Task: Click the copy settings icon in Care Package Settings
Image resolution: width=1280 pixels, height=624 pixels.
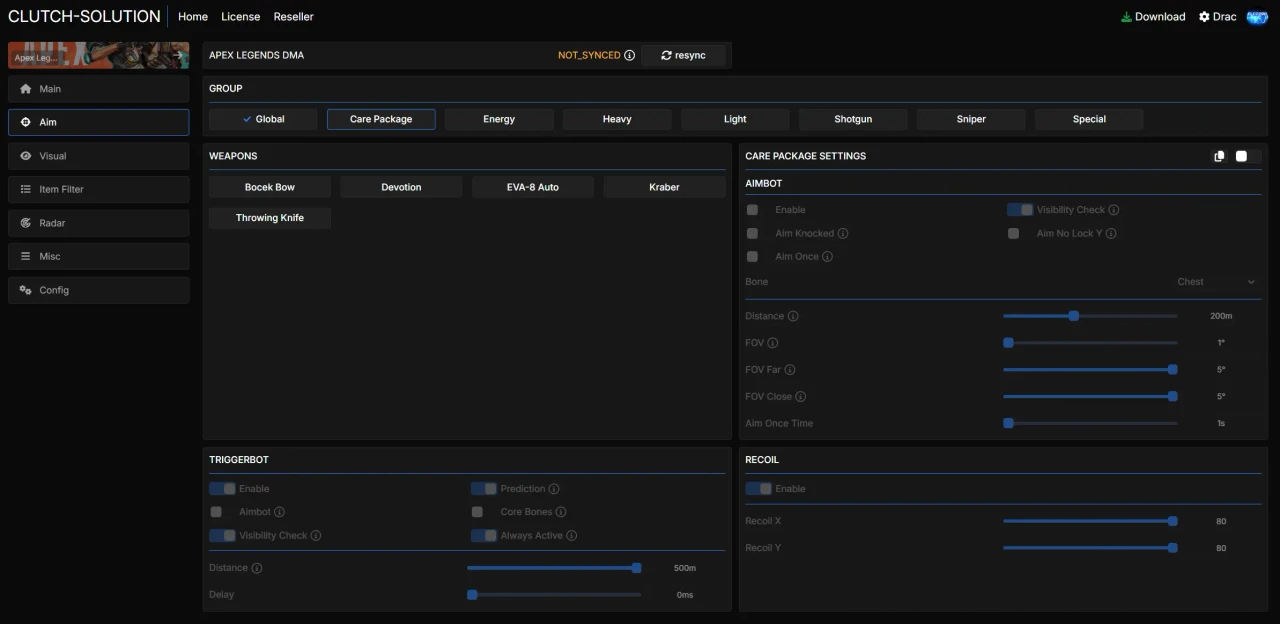Action: tap(1219, 156)
